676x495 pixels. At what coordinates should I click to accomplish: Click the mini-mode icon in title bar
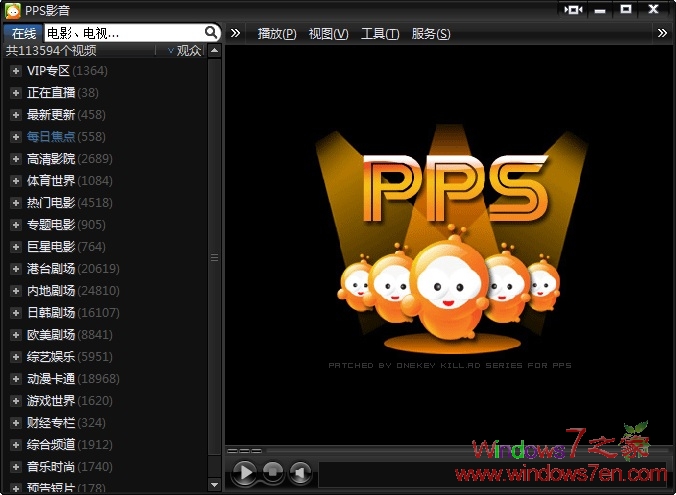click(573, 9)
